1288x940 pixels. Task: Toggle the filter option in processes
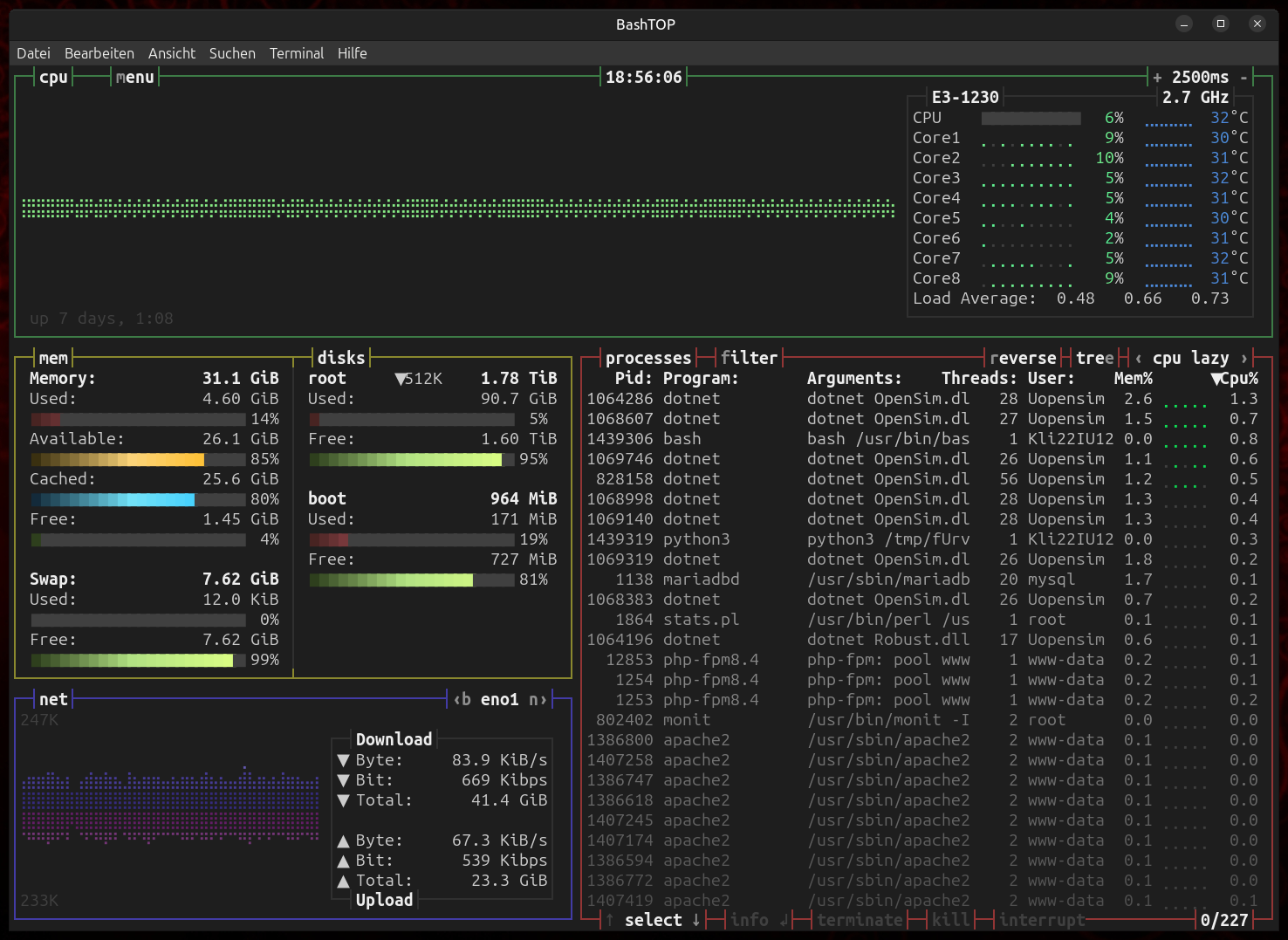pyautogui.click(x=749, y=358)
